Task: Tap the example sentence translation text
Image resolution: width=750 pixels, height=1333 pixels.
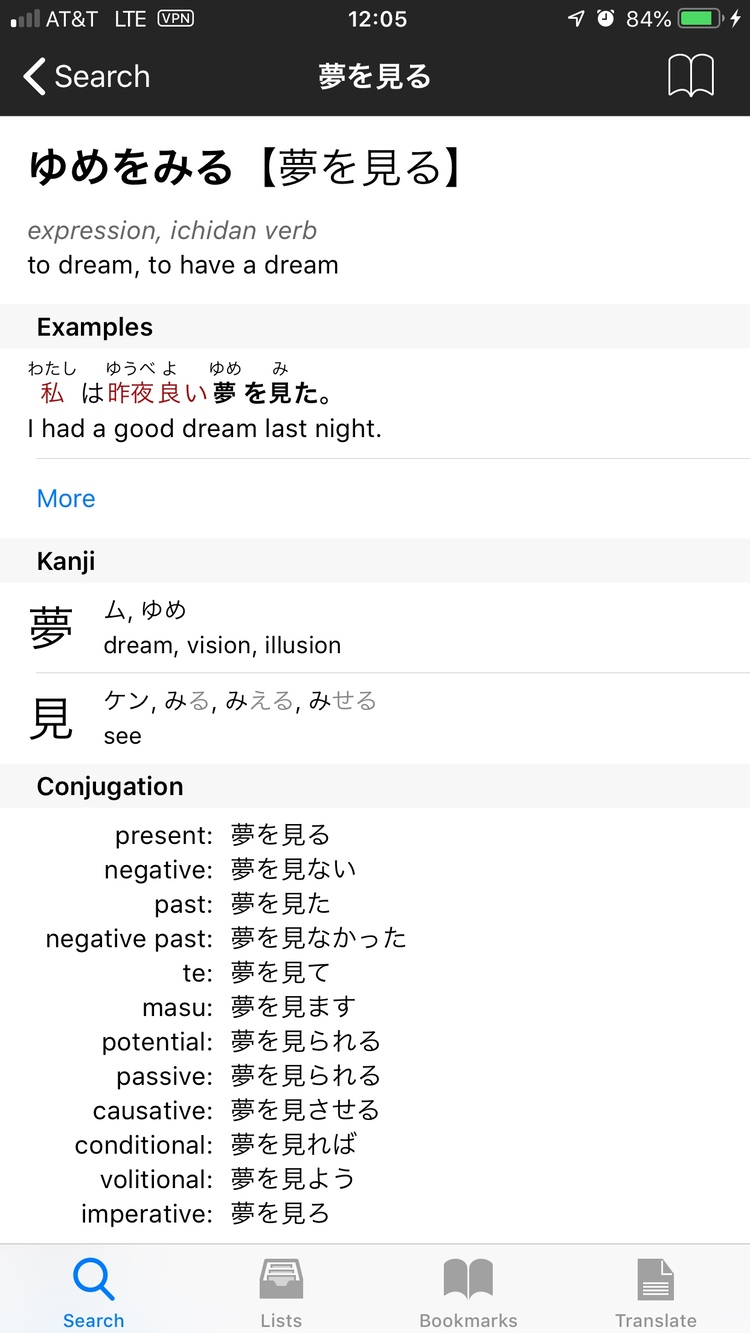Action: point(205,430)
